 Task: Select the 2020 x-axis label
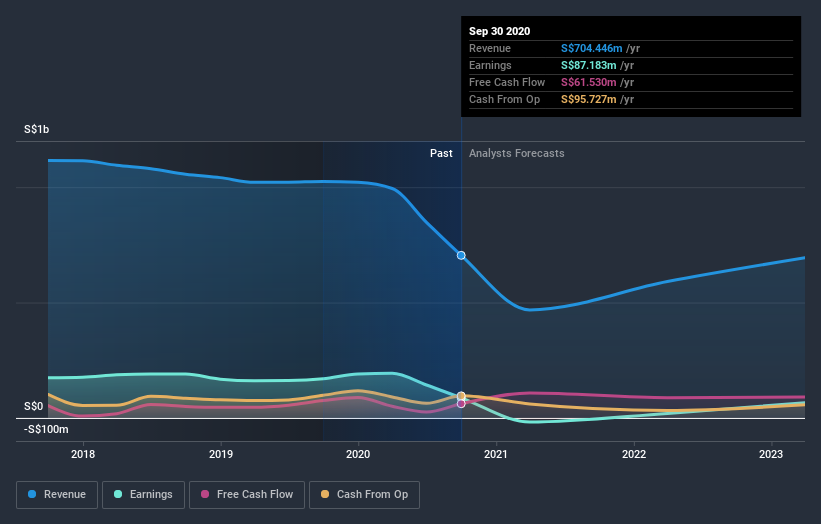[358, 454]
